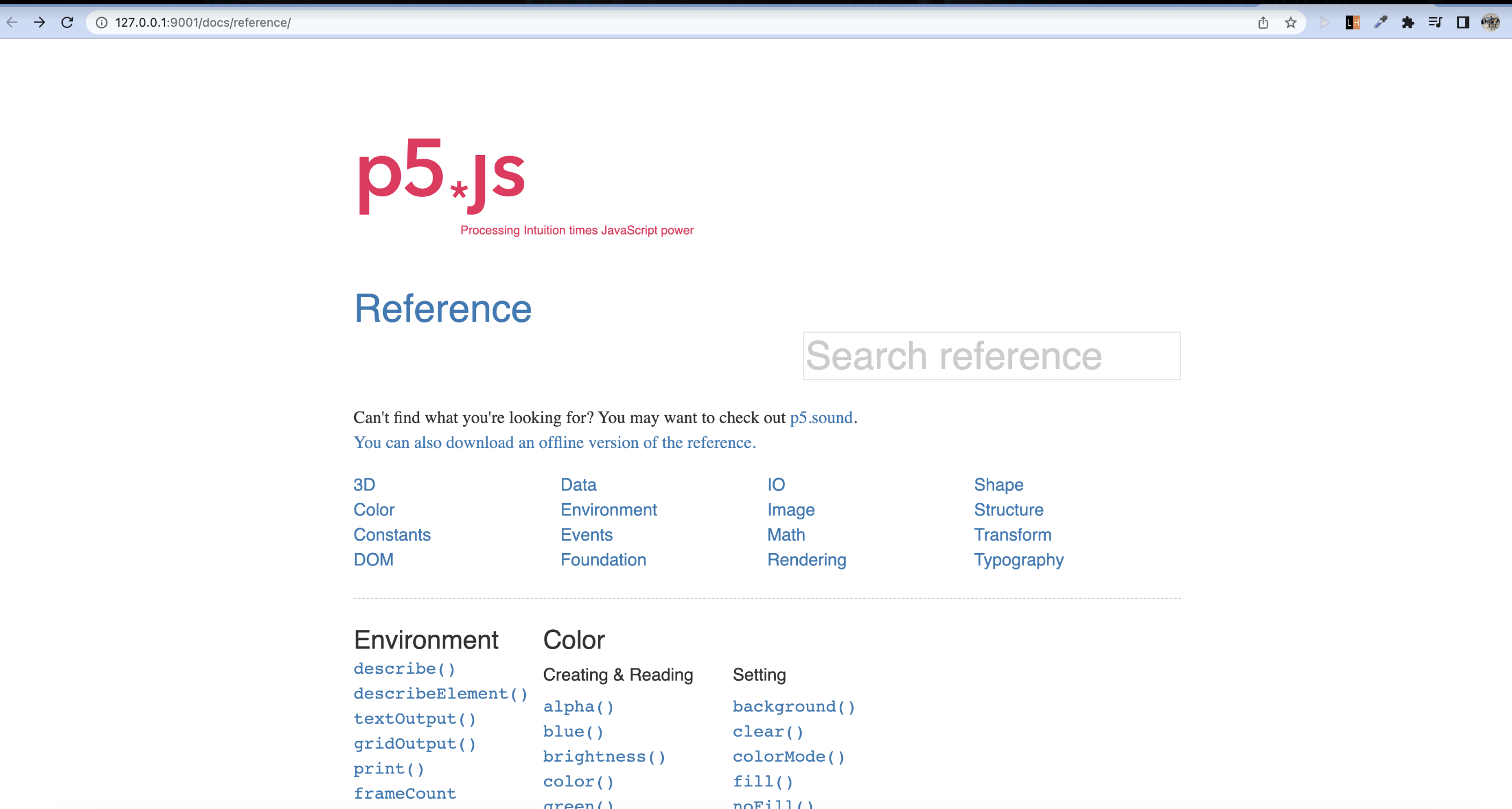The image size is (1512, 809).
Task: Click the LH extension icon
Action: point(1352,23)
